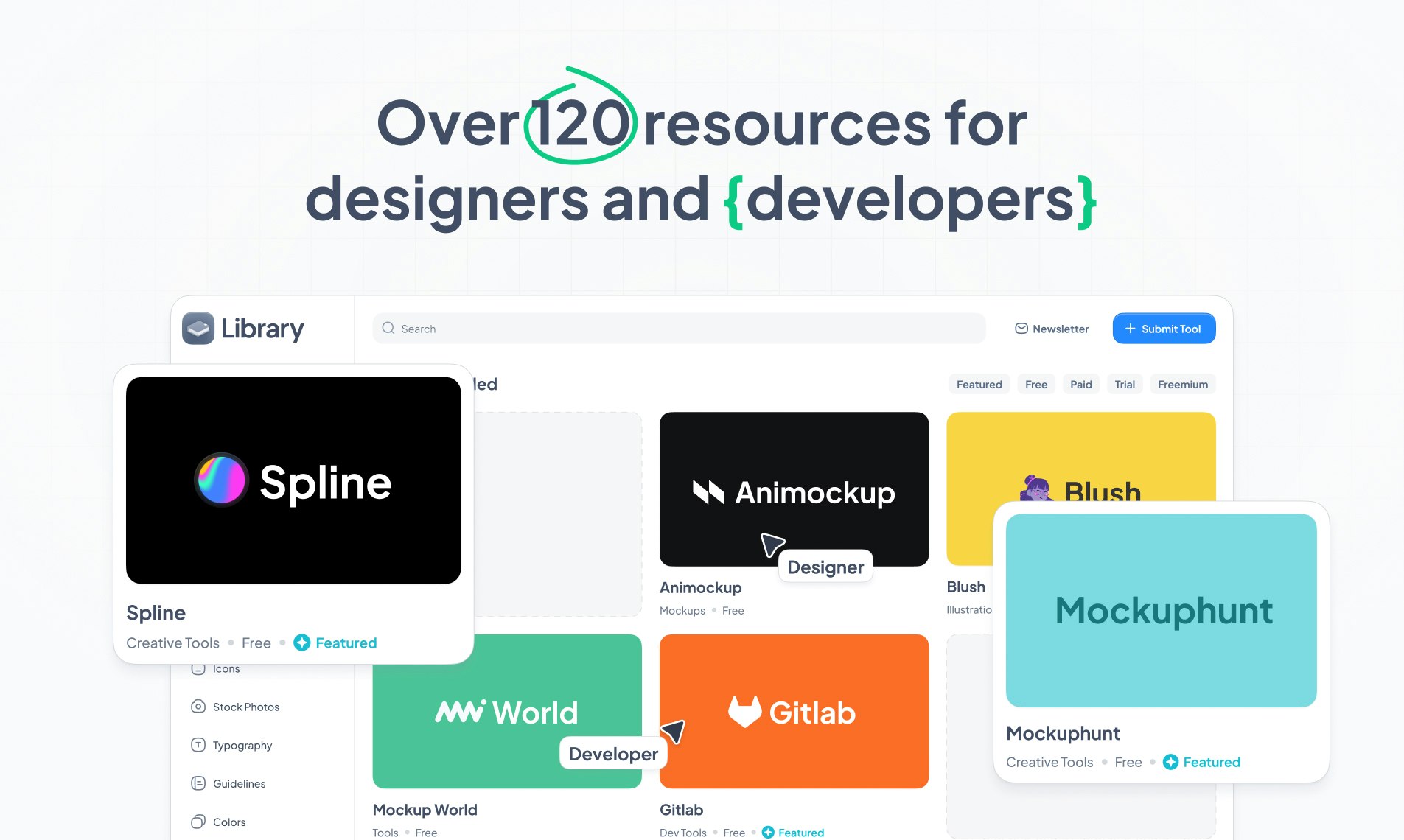Open the Gitlab title link
Viewport: 1404px width, 840px height.
[682, 810]
